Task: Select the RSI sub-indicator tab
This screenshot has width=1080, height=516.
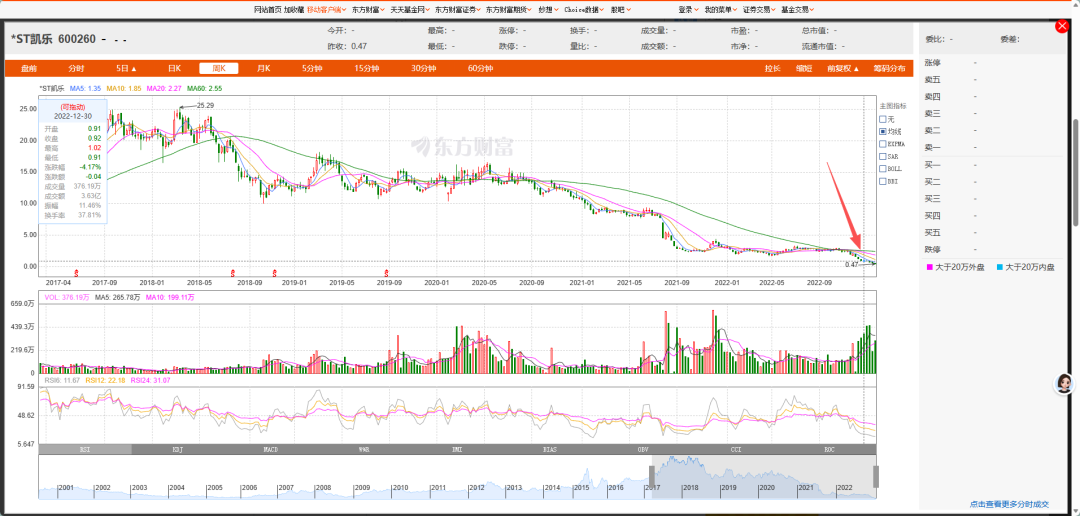Action: (85, 449)
